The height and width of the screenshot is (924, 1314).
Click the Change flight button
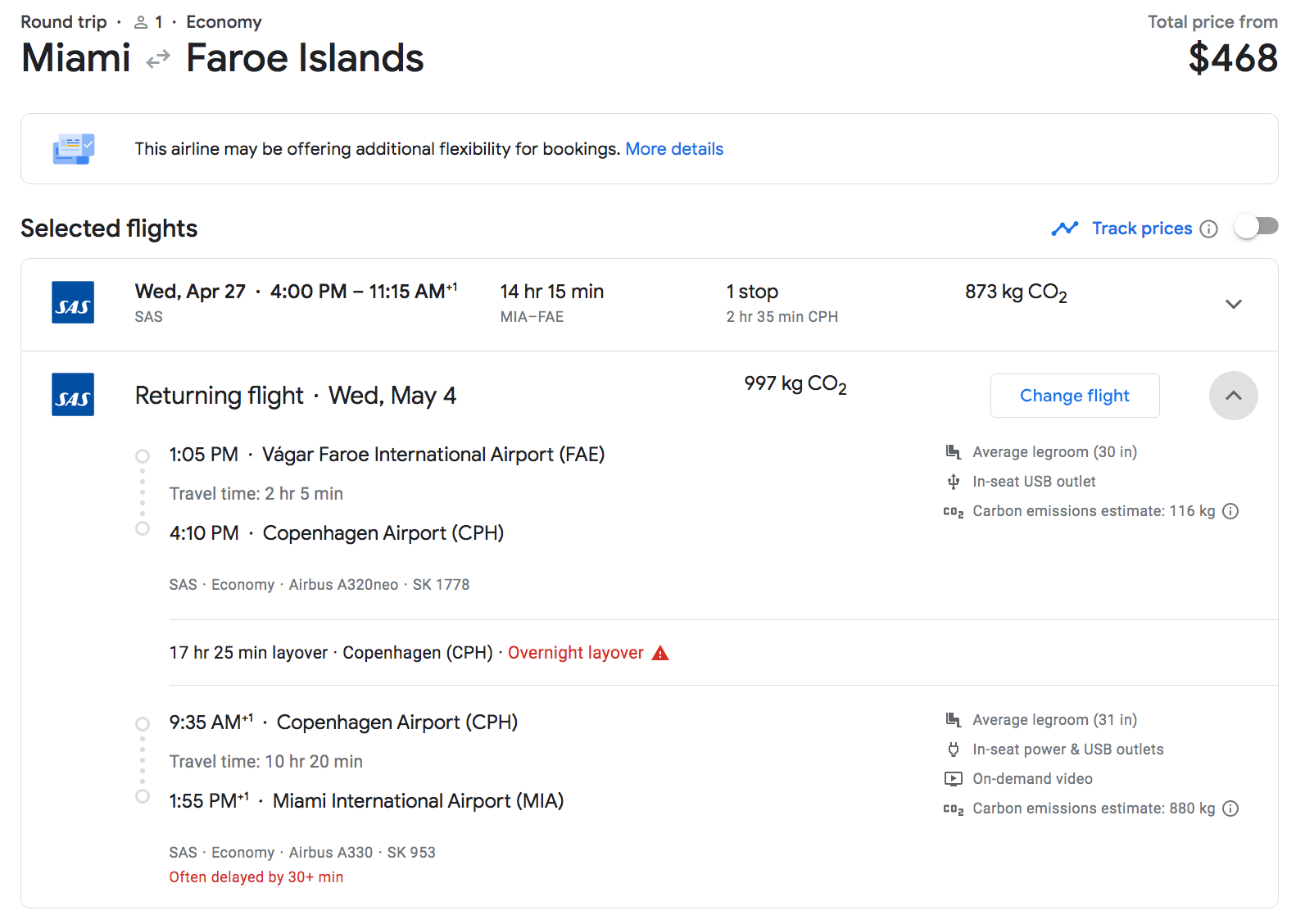tap(1074, 396)
